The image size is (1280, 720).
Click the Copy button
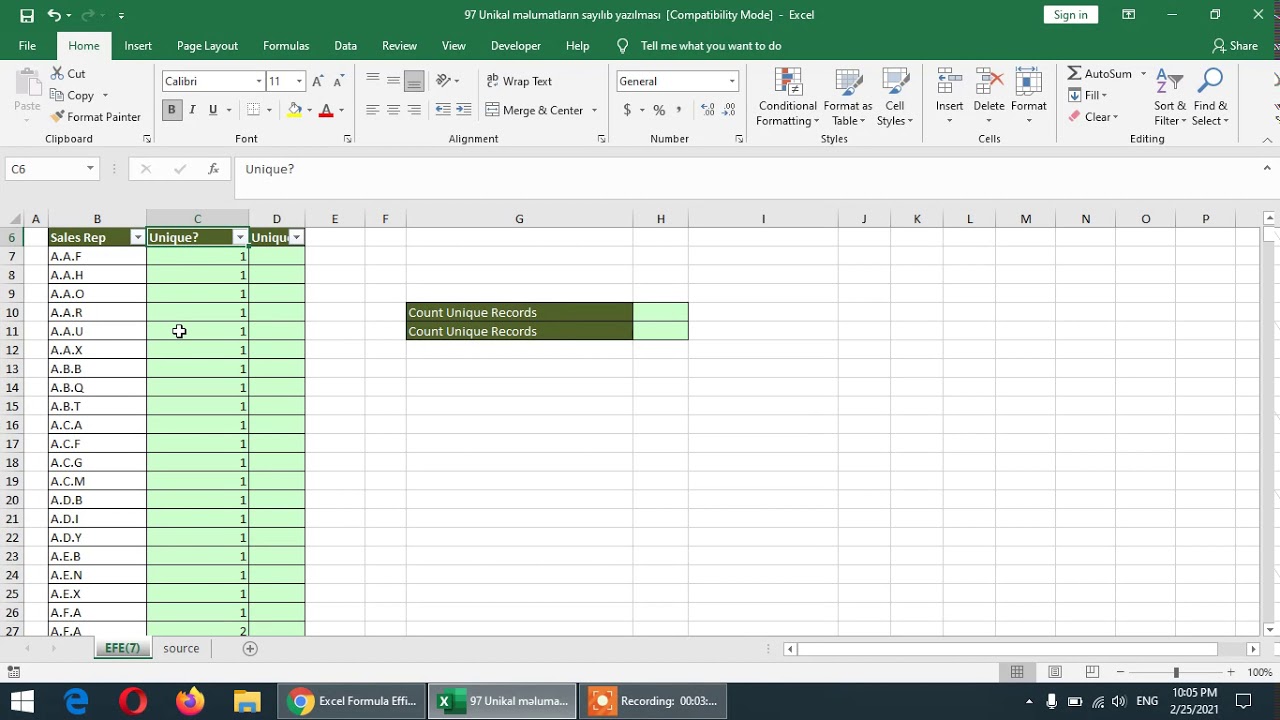(x=72, y=95)
